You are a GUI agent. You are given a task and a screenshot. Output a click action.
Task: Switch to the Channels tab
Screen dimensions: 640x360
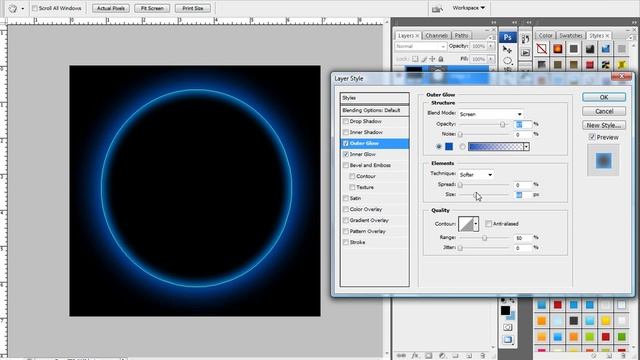click(x=436, y=36)
